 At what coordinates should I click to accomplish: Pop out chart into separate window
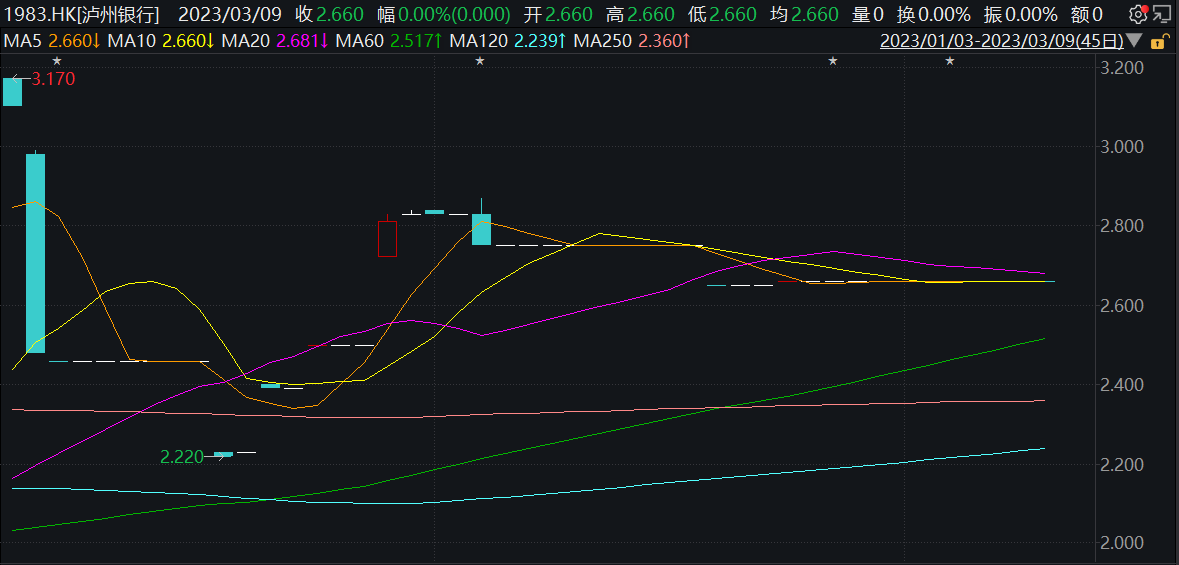click(x=1162, y=14)
